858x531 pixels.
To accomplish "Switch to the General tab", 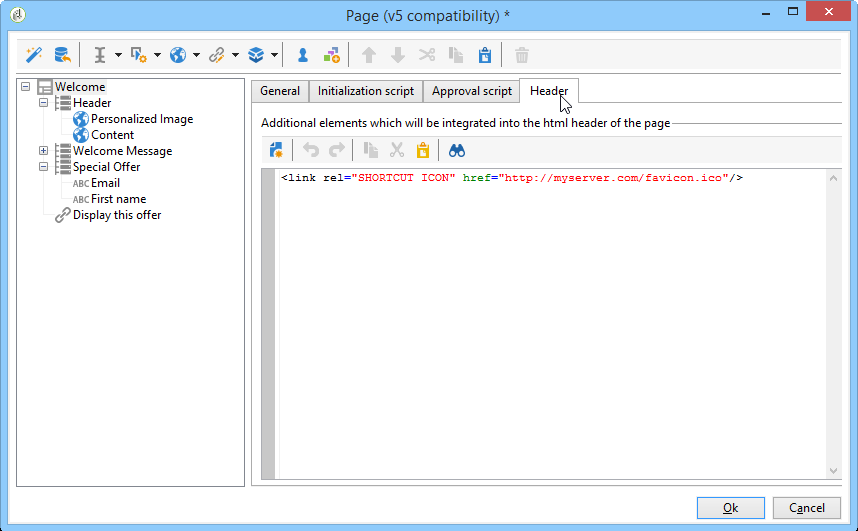I will click(x=280, y=91).
